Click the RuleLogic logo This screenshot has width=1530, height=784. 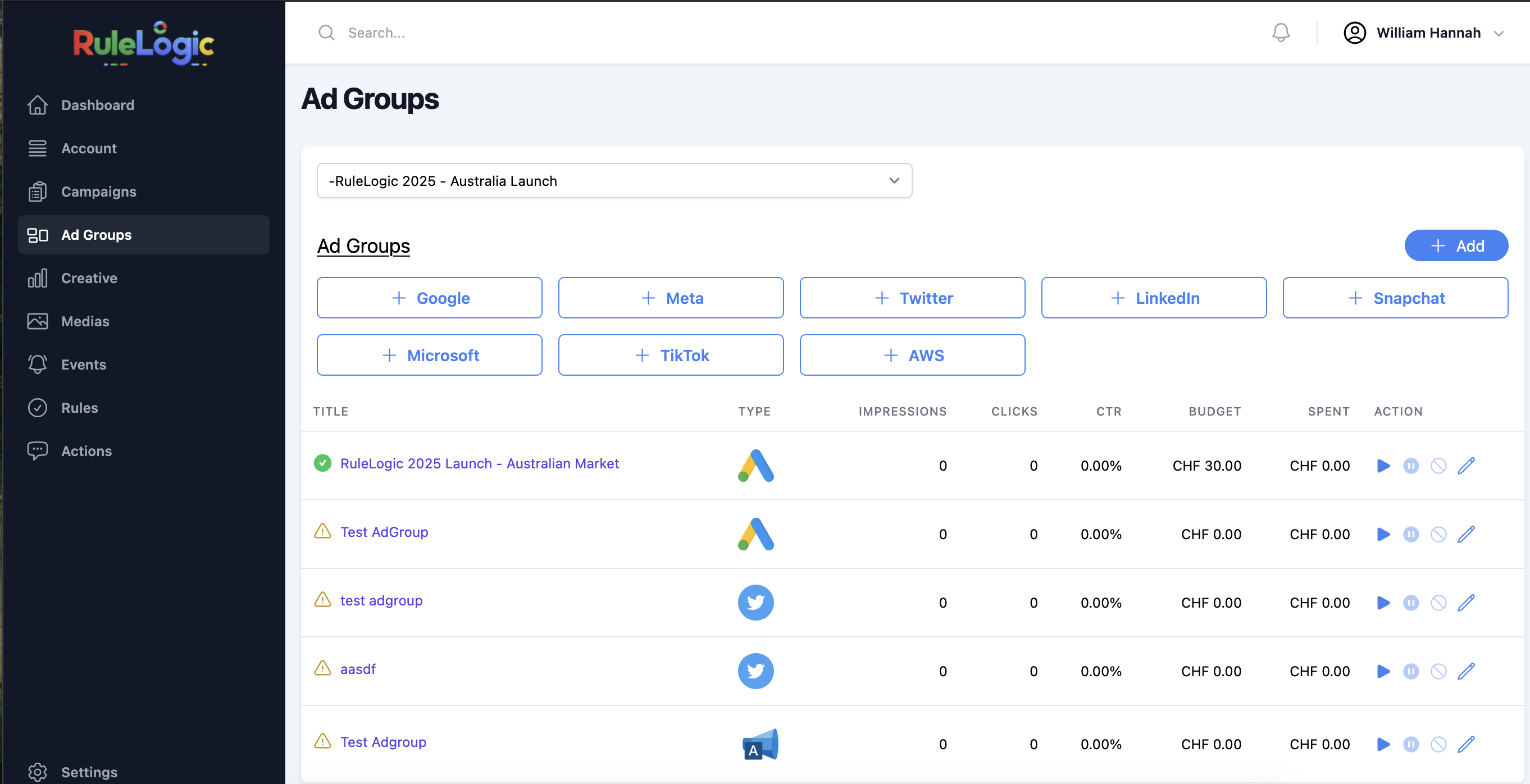[x=144, y=43]
